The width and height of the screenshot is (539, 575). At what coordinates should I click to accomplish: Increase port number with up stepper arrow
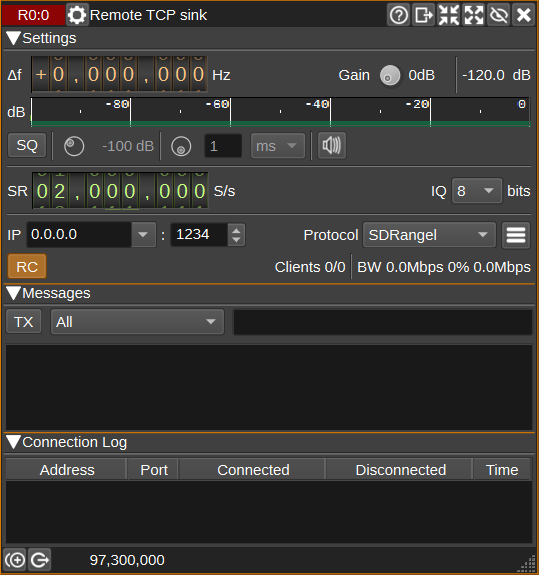point(236,230)
